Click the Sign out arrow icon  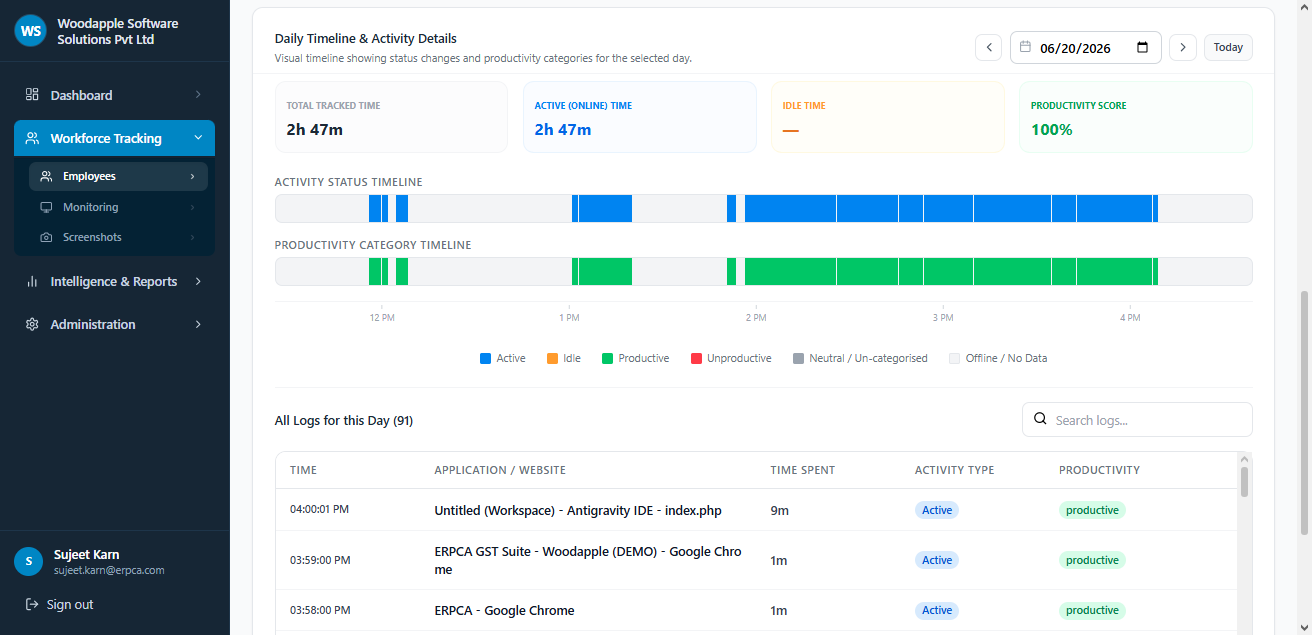(32, 604)
